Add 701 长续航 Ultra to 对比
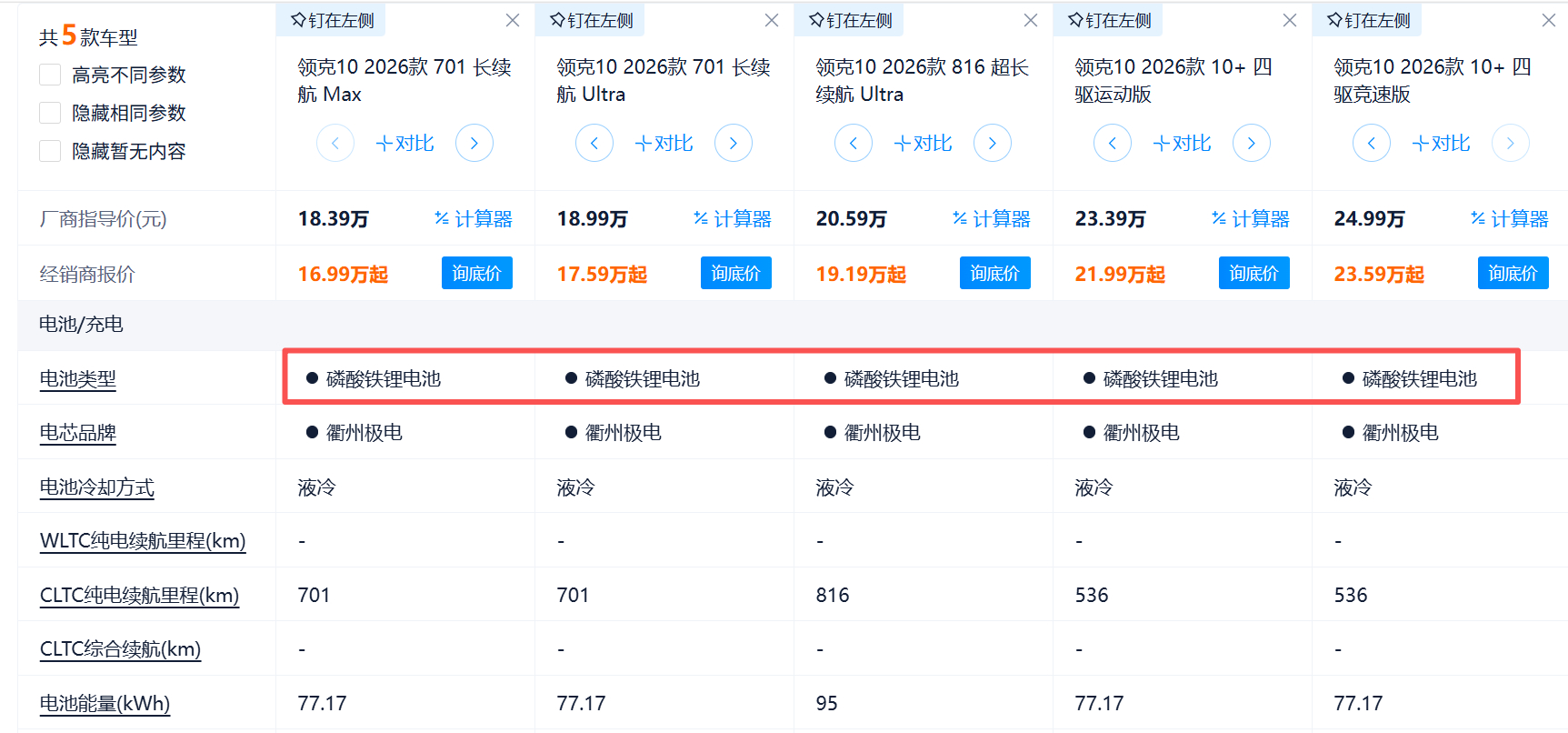Image resolution: width=1568 pixels, height=733 pixels. tap(664, 143)
